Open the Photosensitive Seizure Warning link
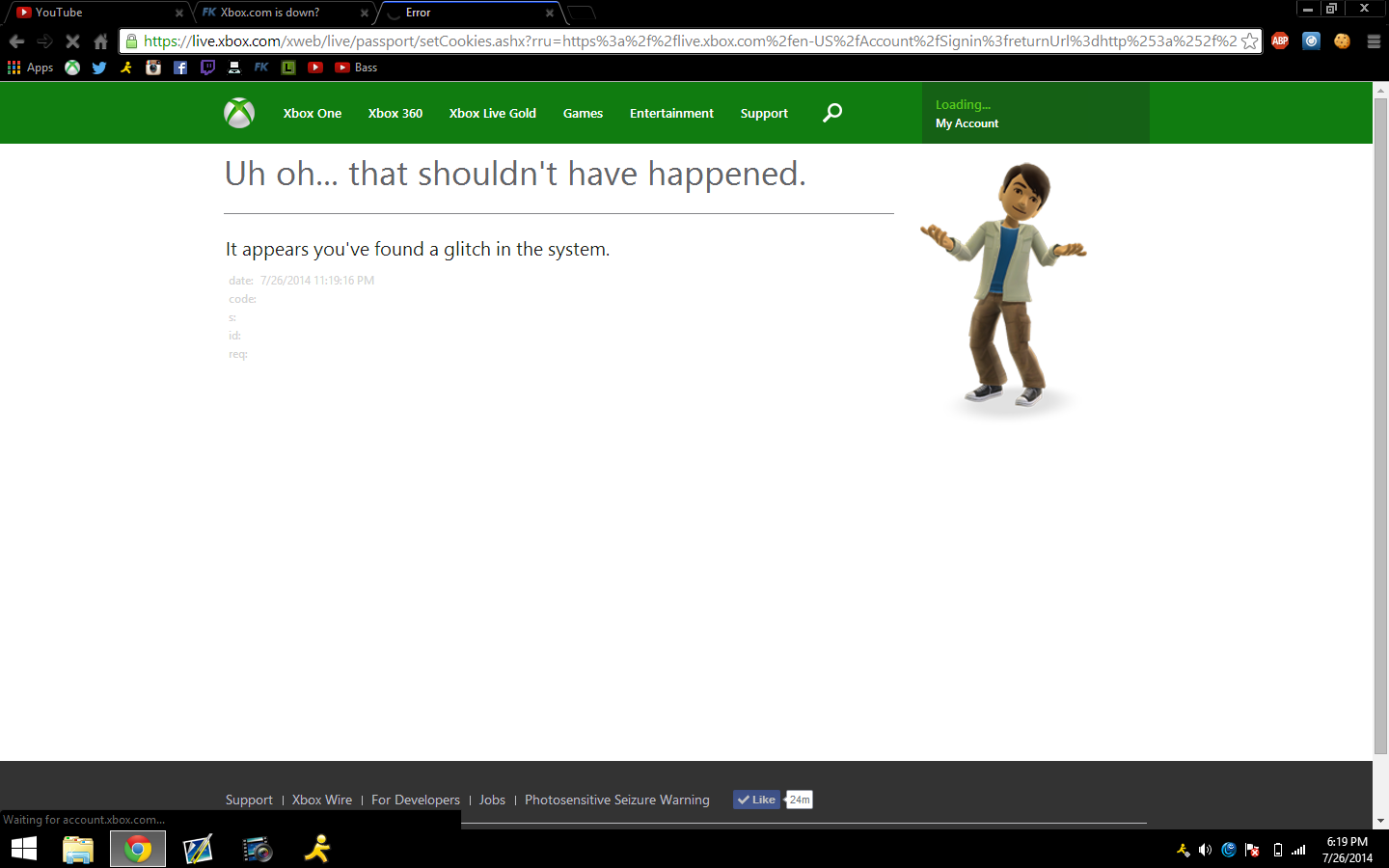The height and width of the screenshot is (868, 1389). coord(617,800)
